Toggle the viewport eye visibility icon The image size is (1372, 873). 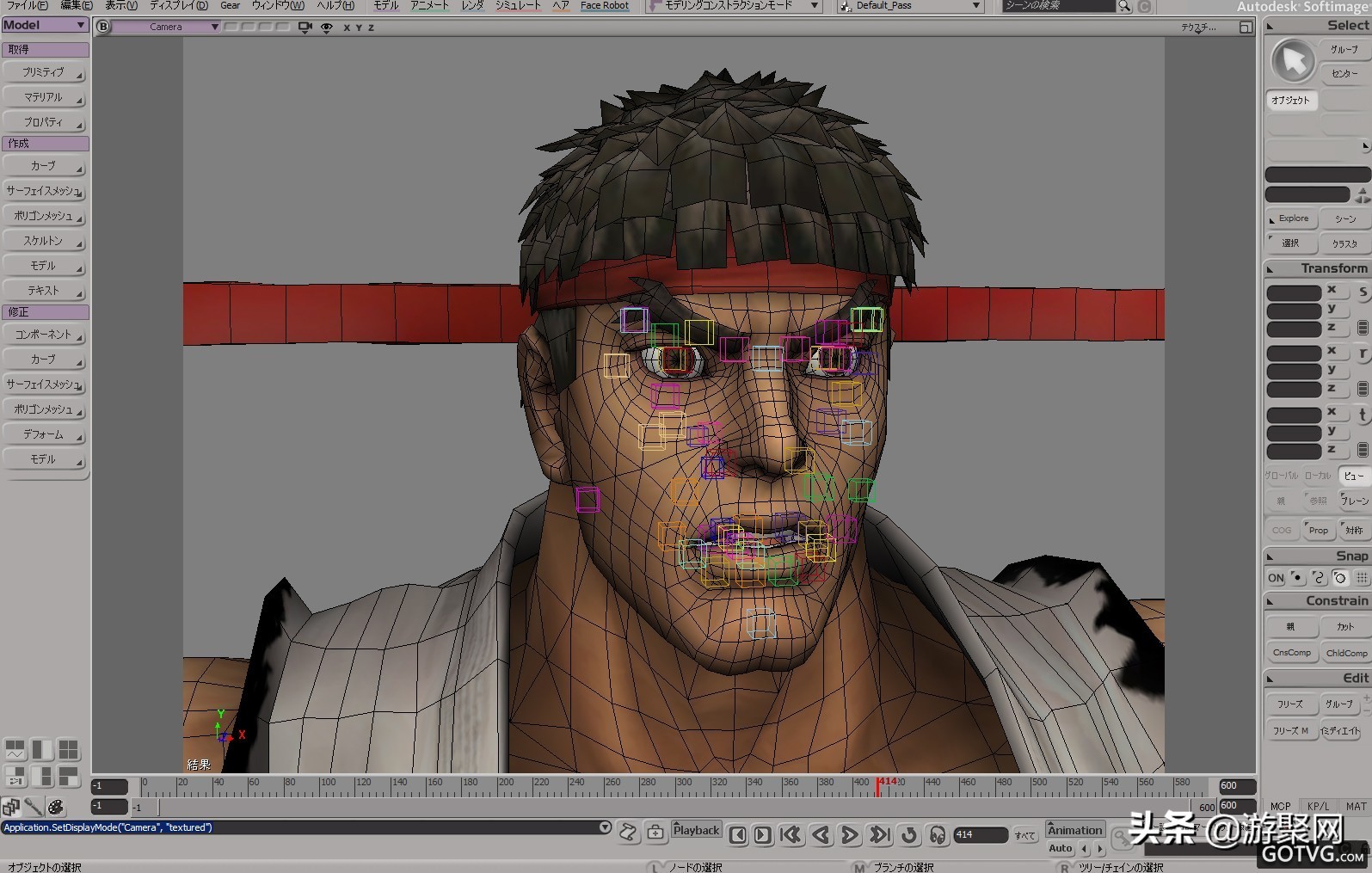[x=327, y=28]
